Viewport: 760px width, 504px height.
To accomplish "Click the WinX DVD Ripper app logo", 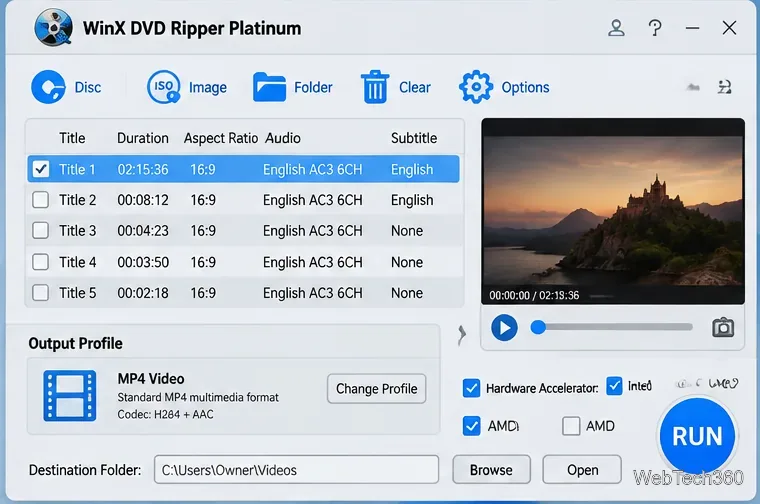I will pos(53,28).
